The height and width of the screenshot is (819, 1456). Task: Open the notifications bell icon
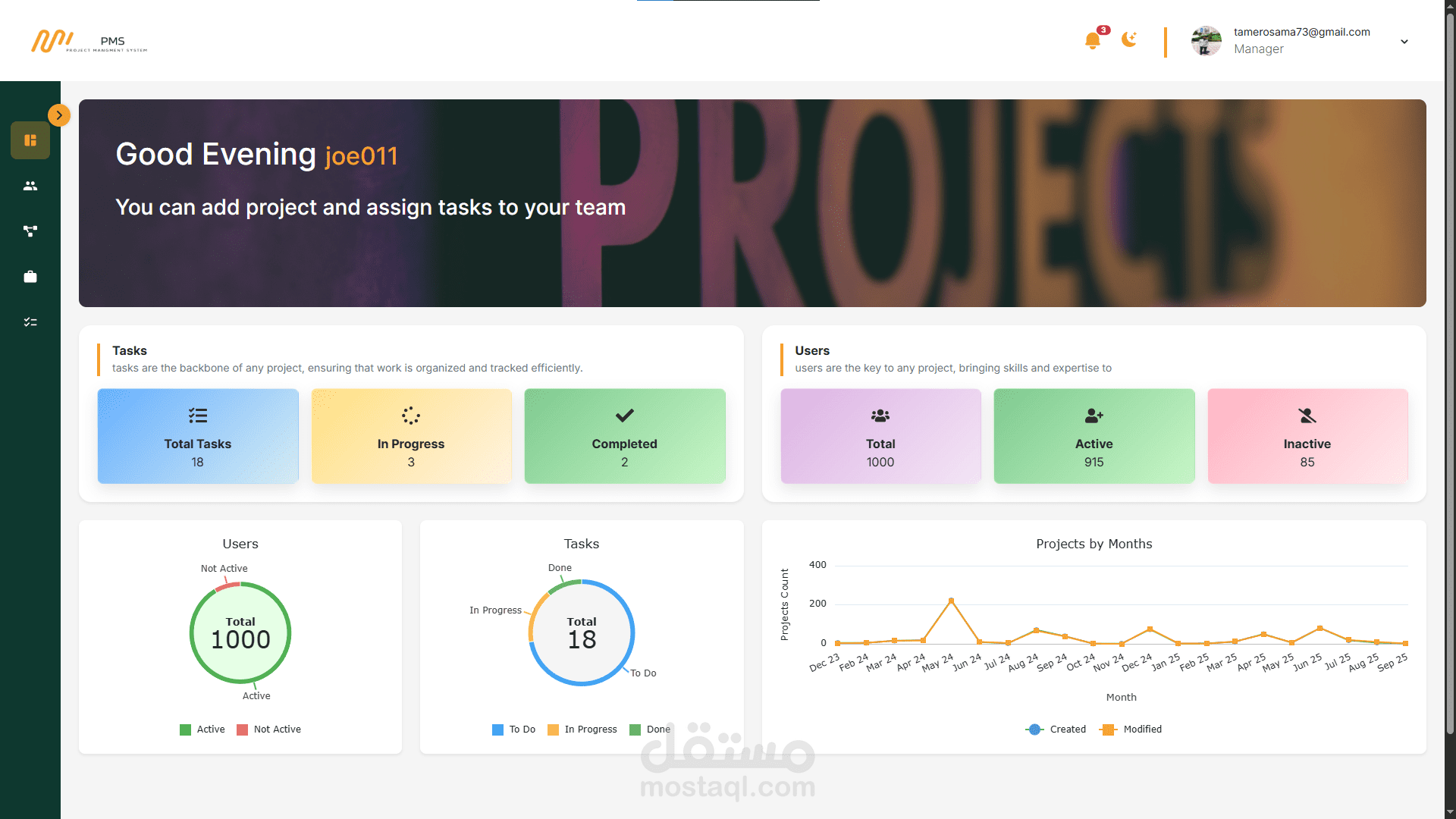[1093, 40]
